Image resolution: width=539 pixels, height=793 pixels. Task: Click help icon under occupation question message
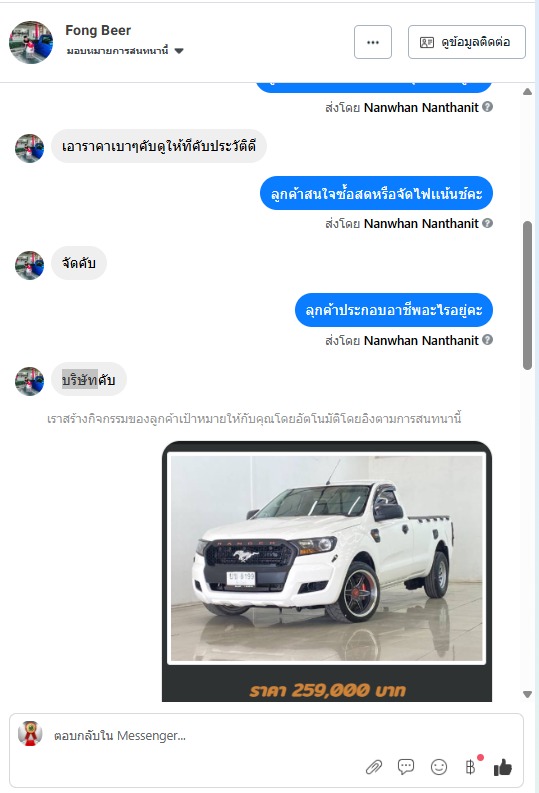(487, 340)
